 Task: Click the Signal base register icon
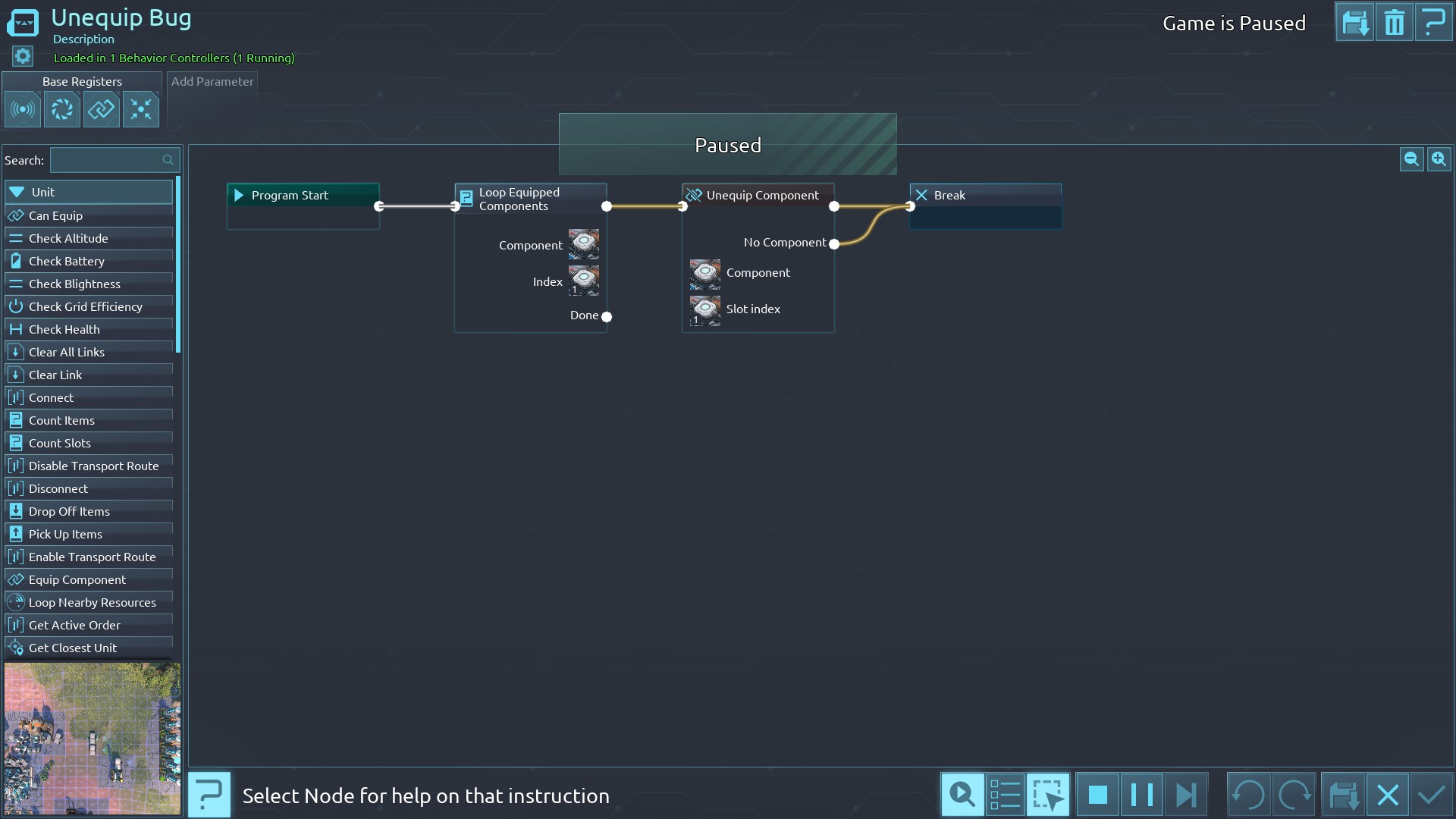tap(23, 110)
